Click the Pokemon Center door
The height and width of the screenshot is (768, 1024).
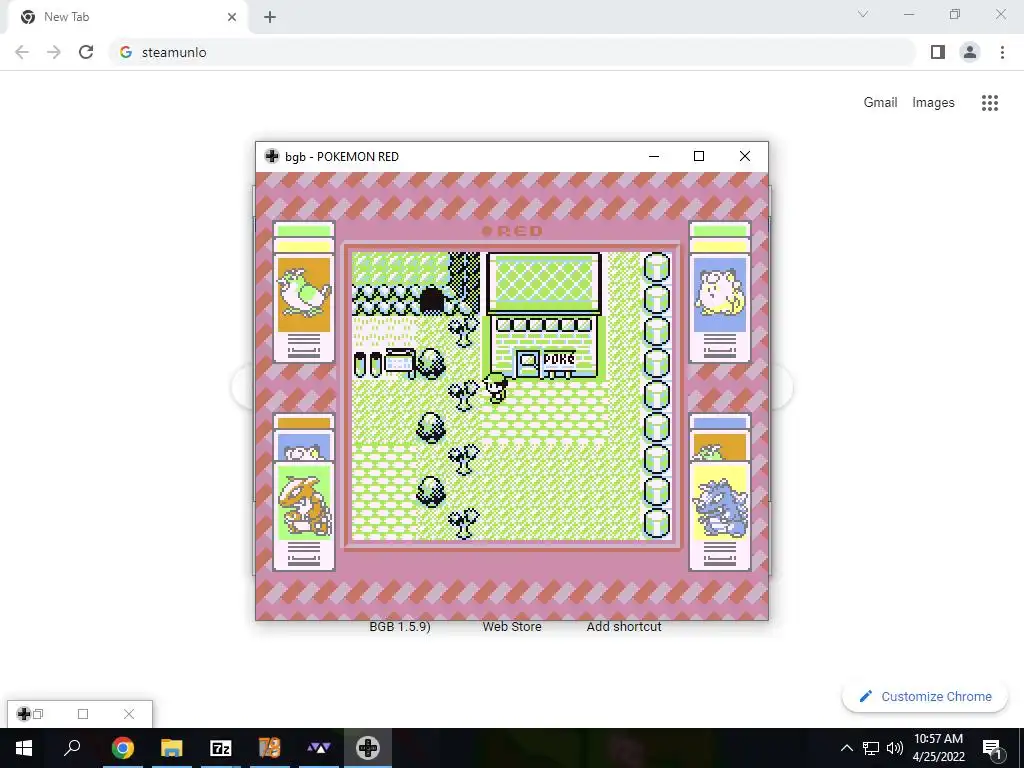(528, 364)
